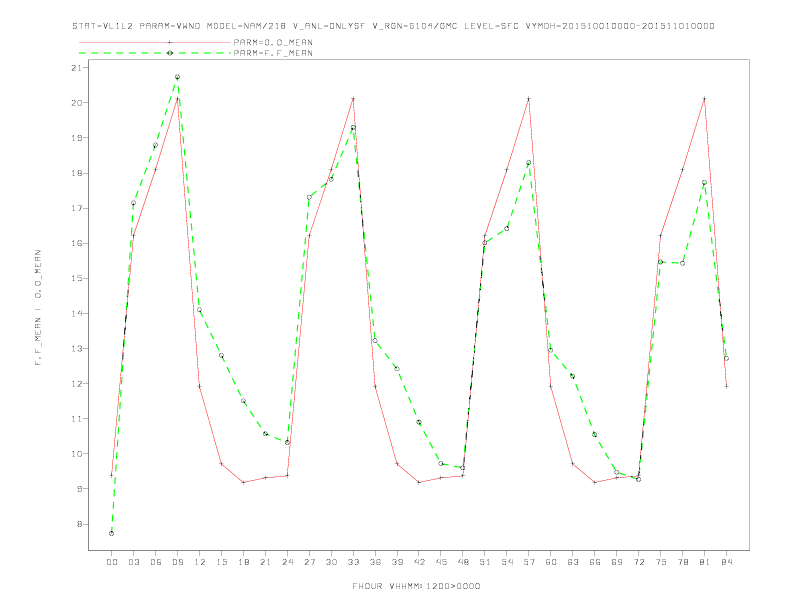Click the red plus data point at hour 84
Image resolution: width=792 pixels, height=612 pixels.
[726, 386]
